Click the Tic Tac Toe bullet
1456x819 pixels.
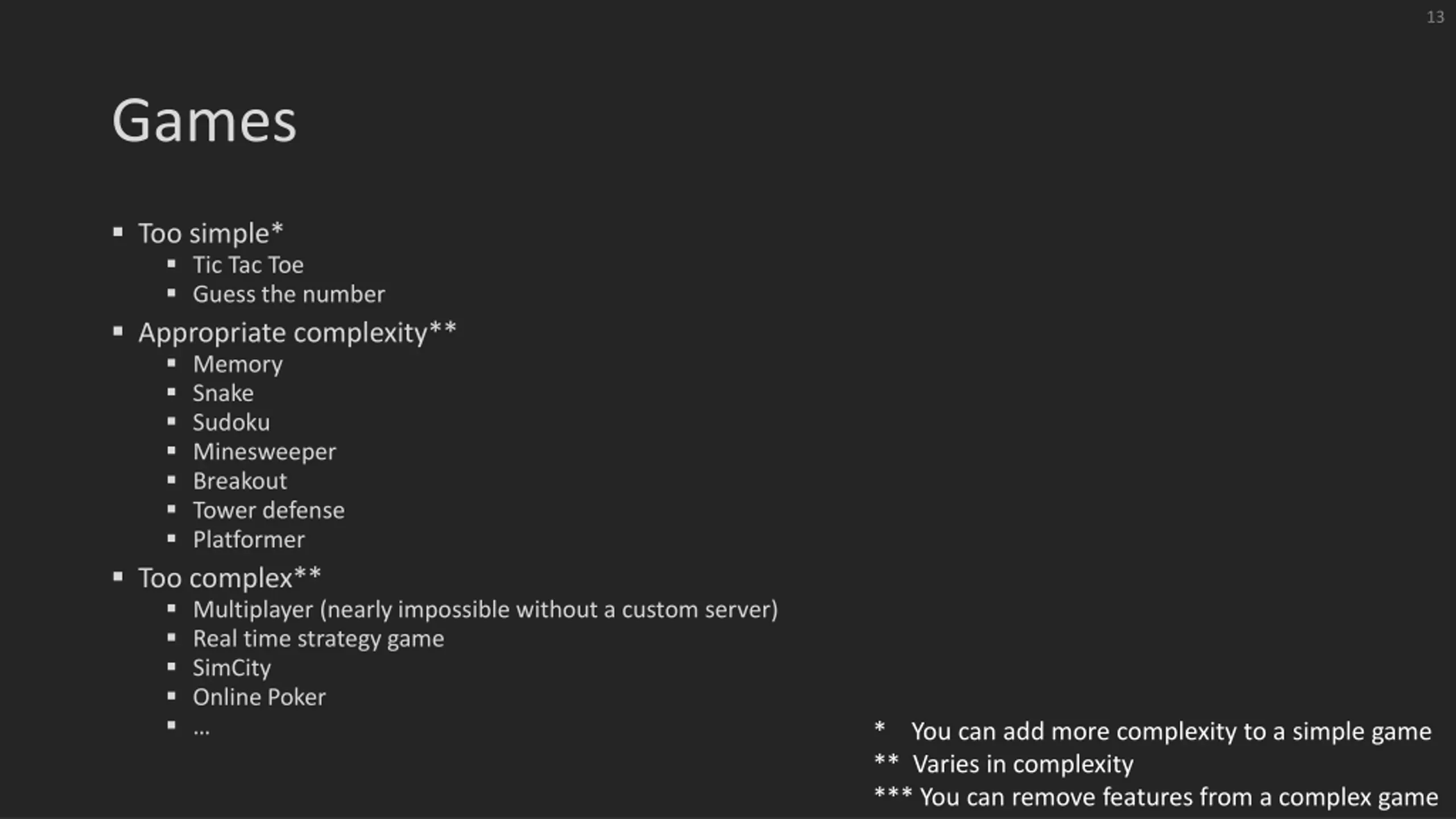[248, 264]
